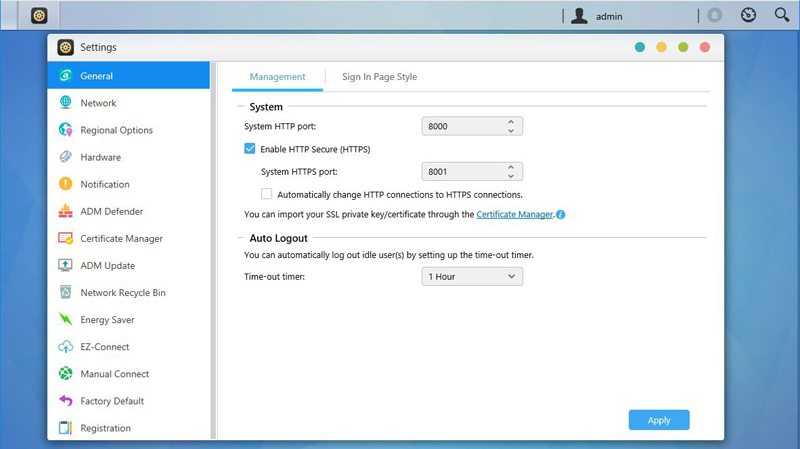
Task: Select Notification in the sidebar
Action: coord(129,184)
